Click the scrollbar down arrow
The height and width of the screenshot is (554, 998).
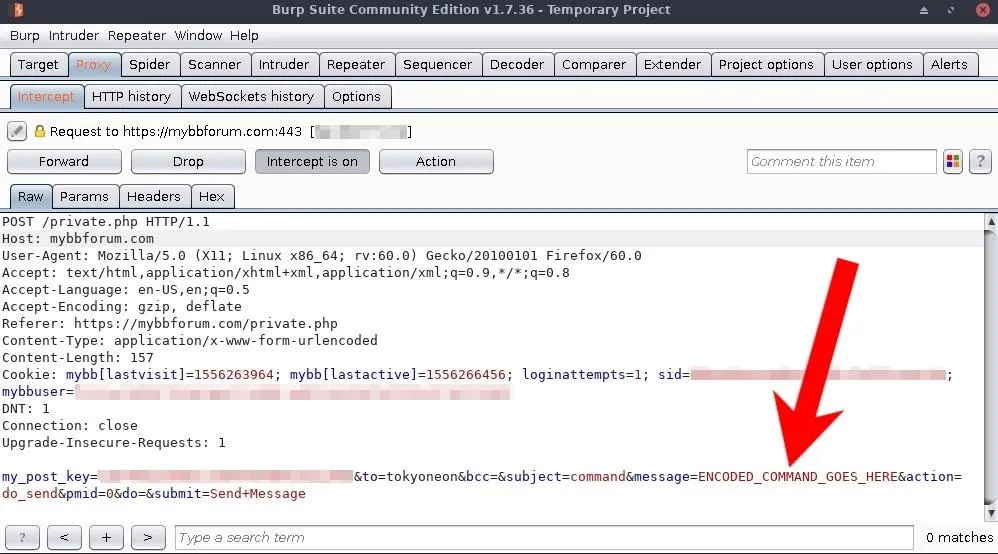coord(990,513)
